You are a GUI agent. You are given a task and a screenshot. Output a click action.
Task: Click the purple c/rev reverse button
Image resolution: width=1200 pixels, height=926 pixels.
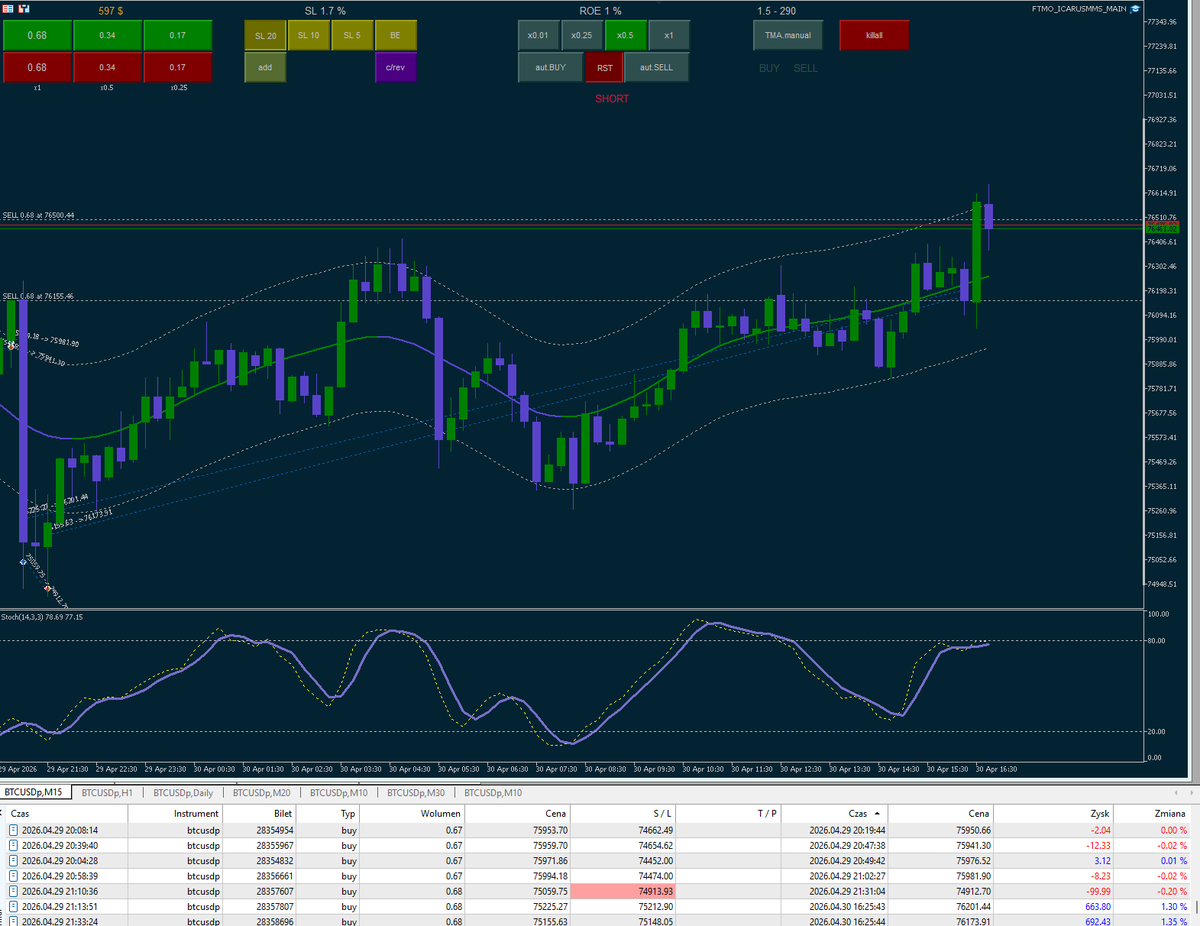(395, 67)
